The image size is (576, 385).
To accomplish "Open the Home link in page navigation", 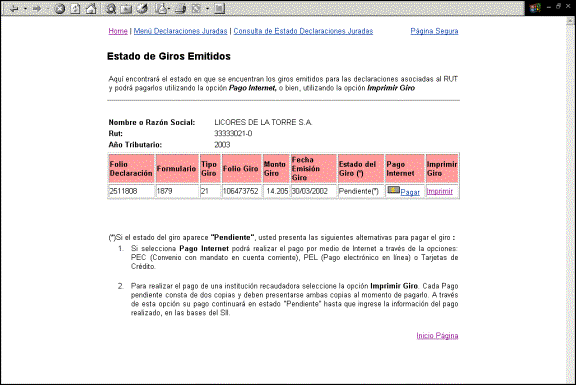I will [x=118, y=31].
